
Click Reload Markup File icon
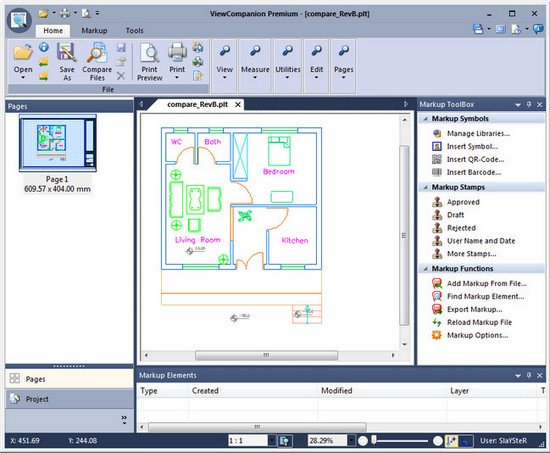click(x=437, y=322)
